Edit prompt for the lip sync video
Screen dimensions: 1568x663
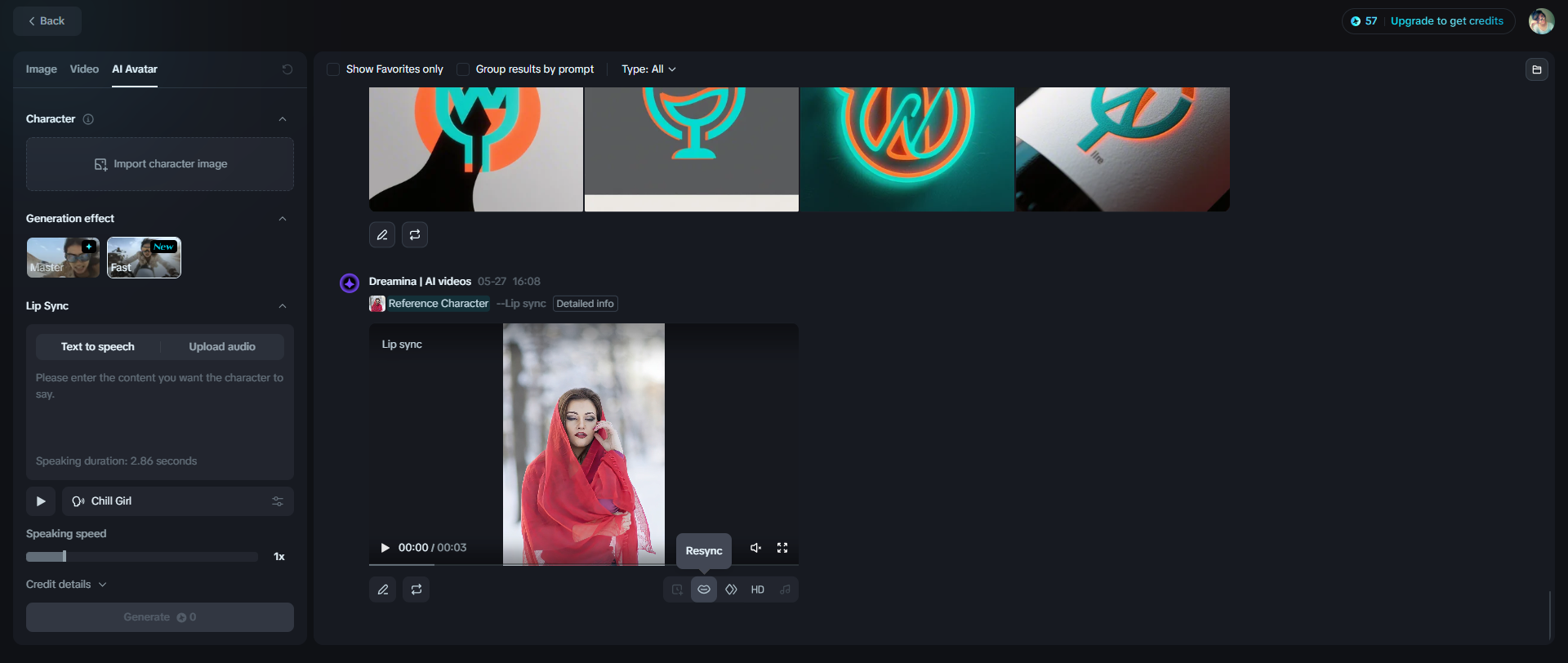(x=382, y=590)
